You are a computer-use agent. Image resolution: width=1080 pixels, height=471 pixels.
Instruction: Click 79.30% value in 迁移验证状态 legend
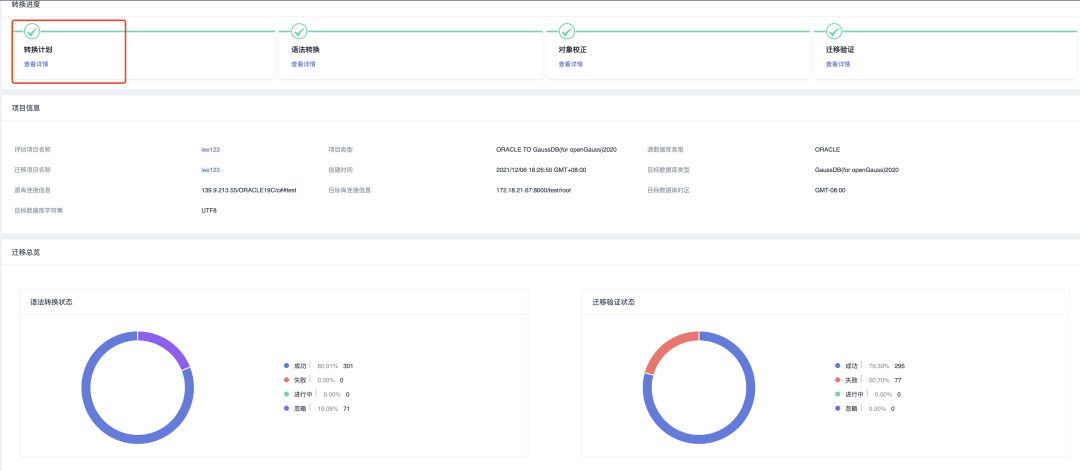tap(879, 366)
